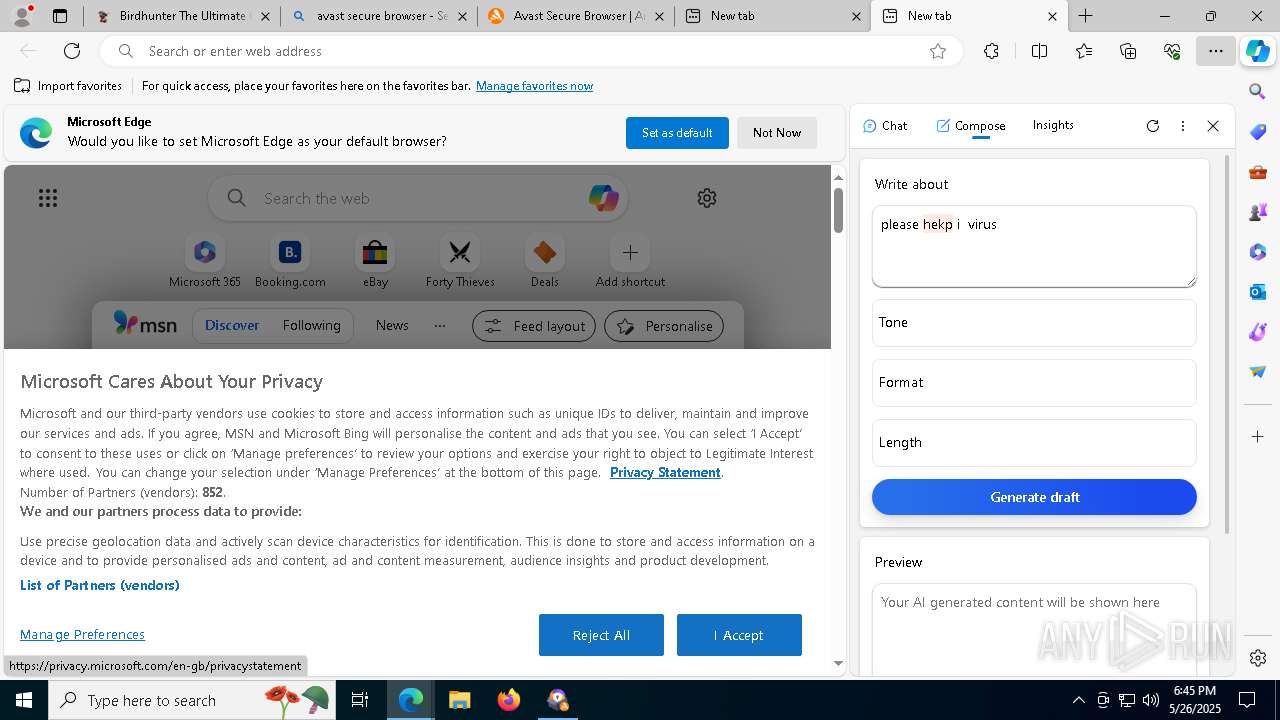This screenshot has width=1280, height=720.
Task: Open new tab page settings gear
Action: 707,198
